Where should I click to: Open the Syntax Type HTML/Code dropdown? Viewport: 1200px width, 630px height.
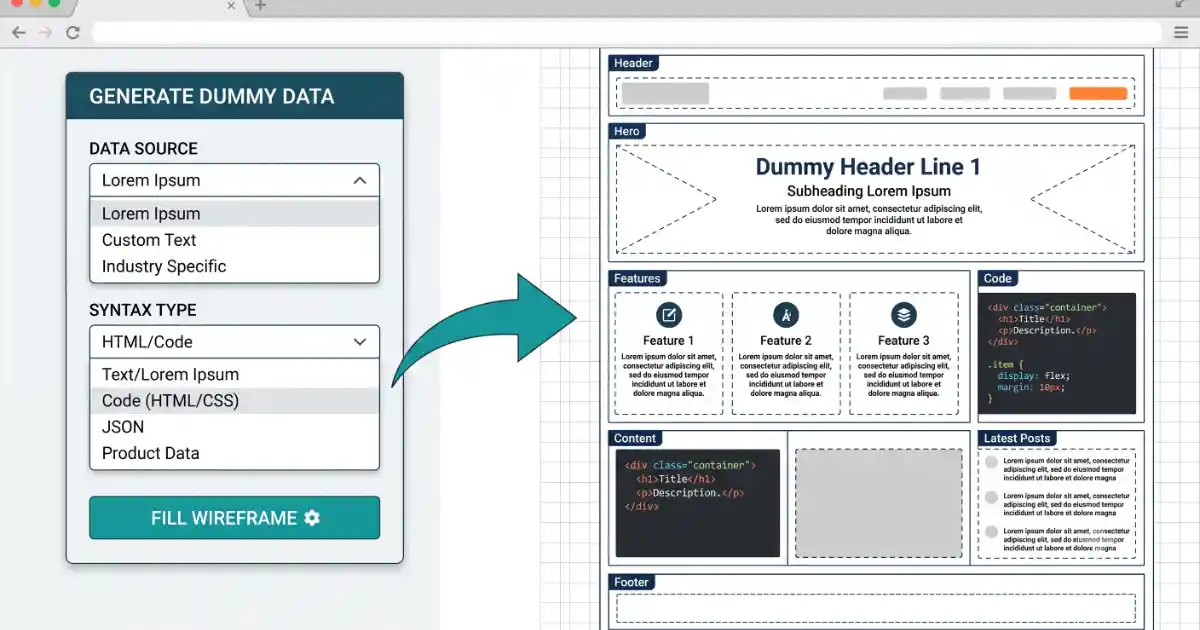[234, 341]
